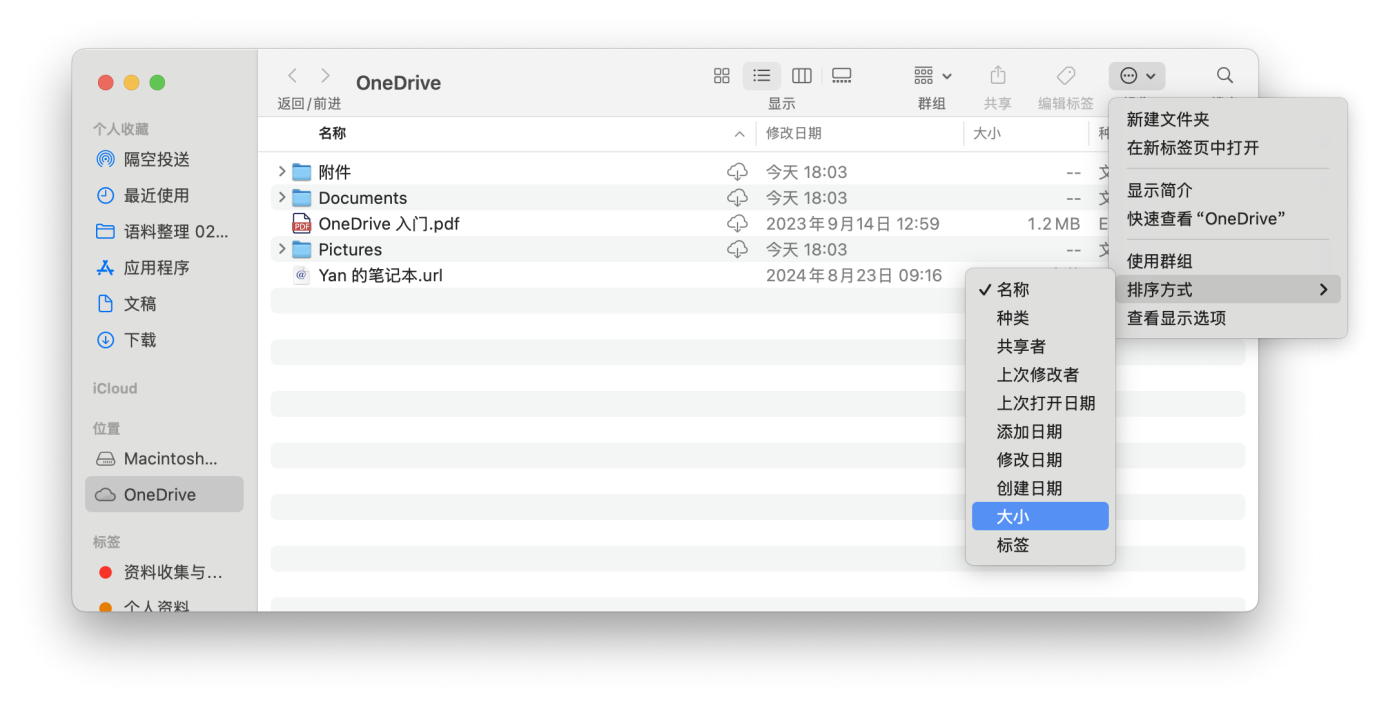1377x707 pixels.
Task: Click cloud download icon for OneDrive 入门.pdf
Action: coord(737,224)
